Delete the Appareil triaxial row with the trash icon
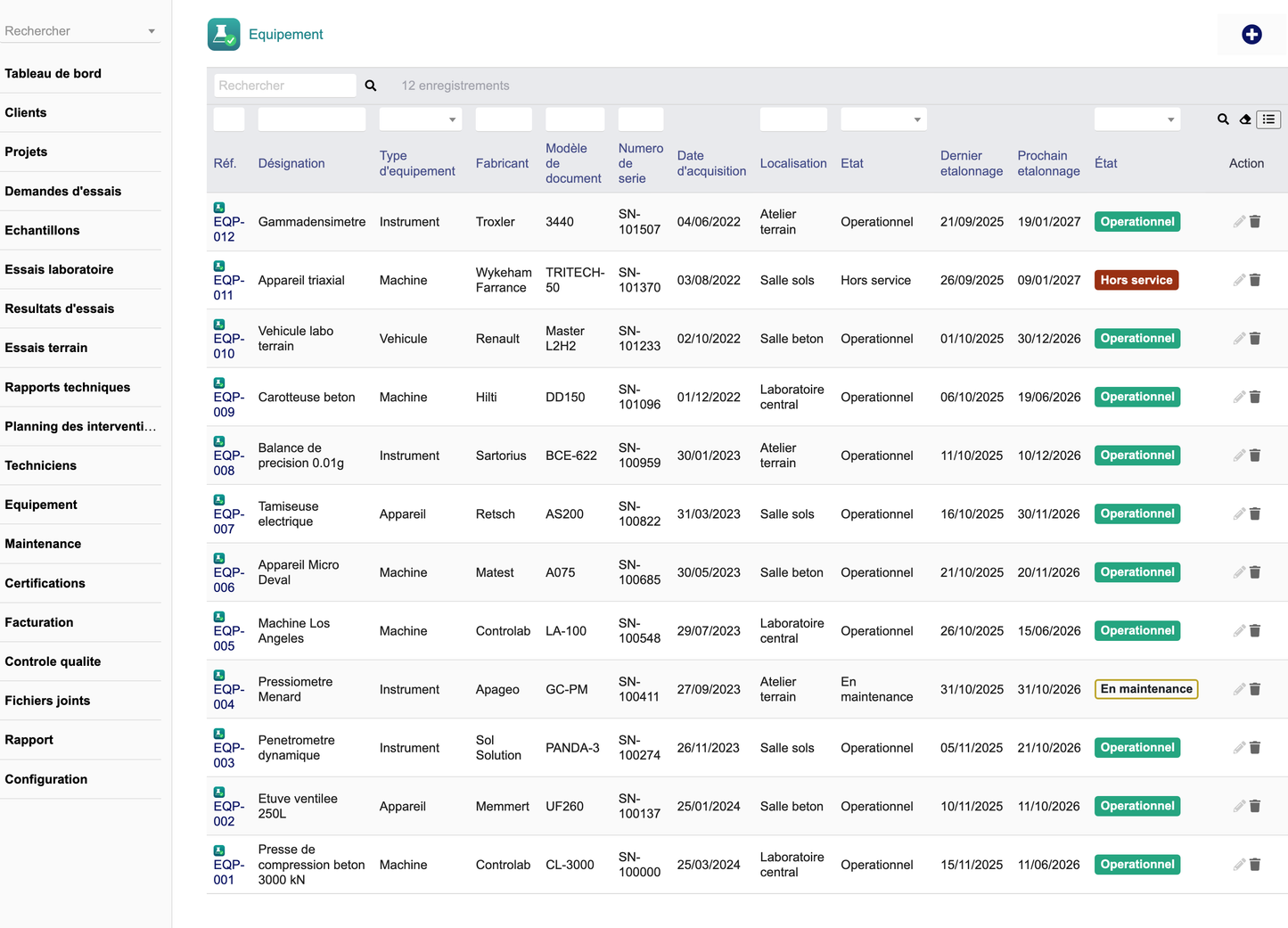 coord(1255,280)
